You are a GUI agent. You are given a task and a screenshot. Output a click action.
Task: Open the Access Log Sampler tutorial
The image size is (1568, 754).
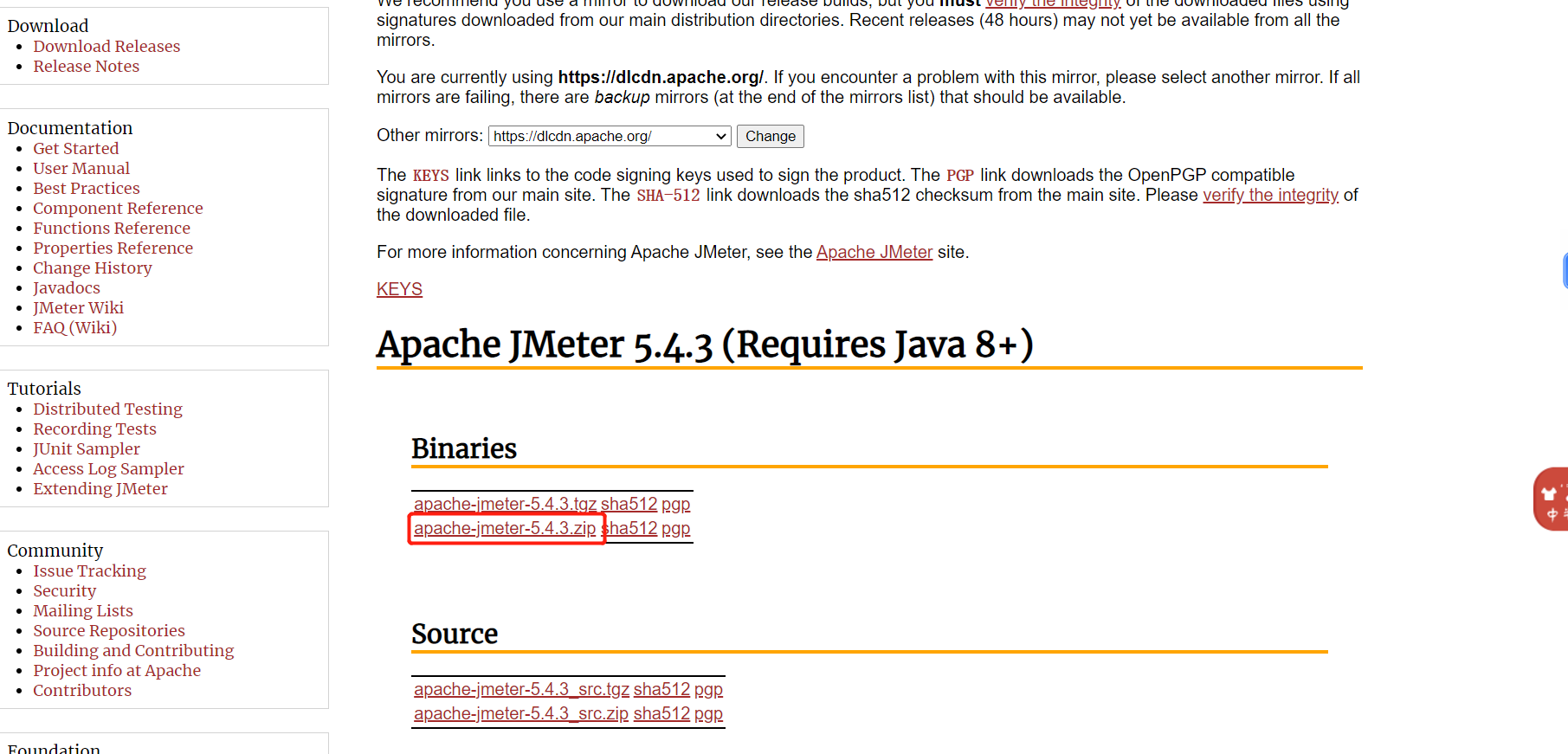click(x=108, y=468)
